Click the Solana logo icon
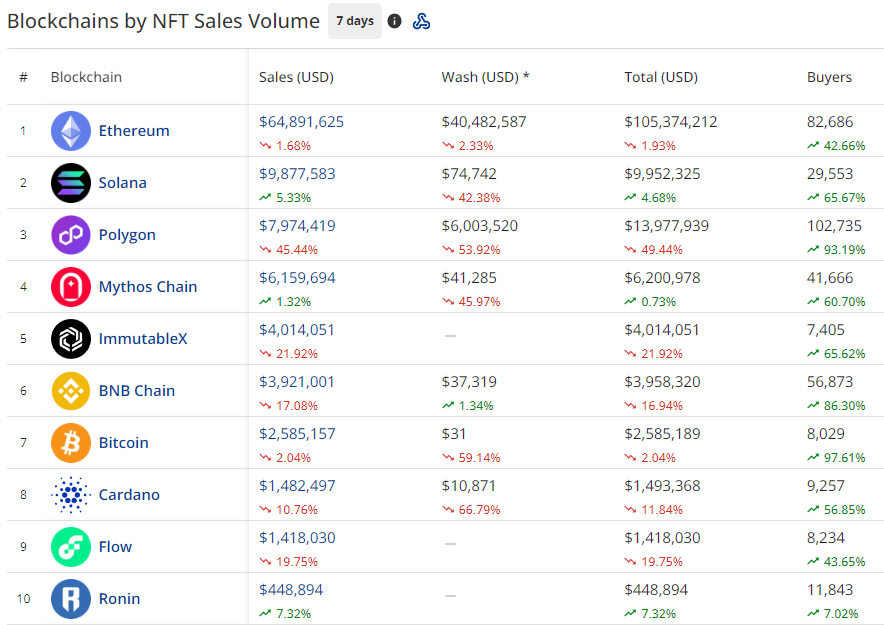Image resolution: width=884 pixels, height=625 pixels. (70, 183)
